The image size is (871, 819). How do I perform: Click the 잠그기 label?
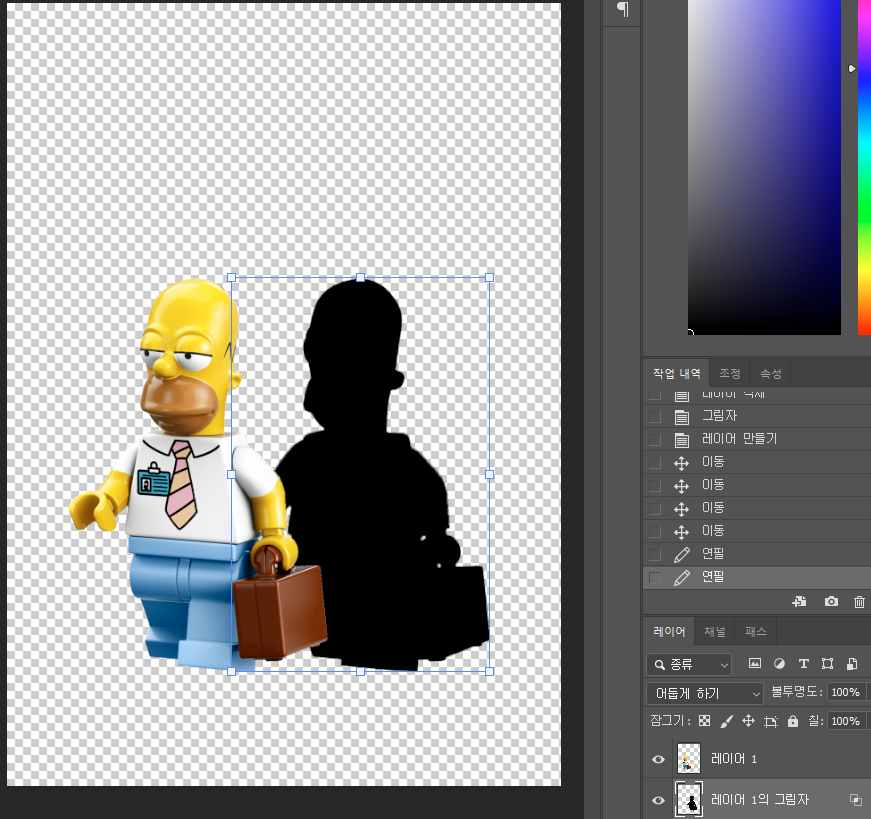tap(670, 721)
